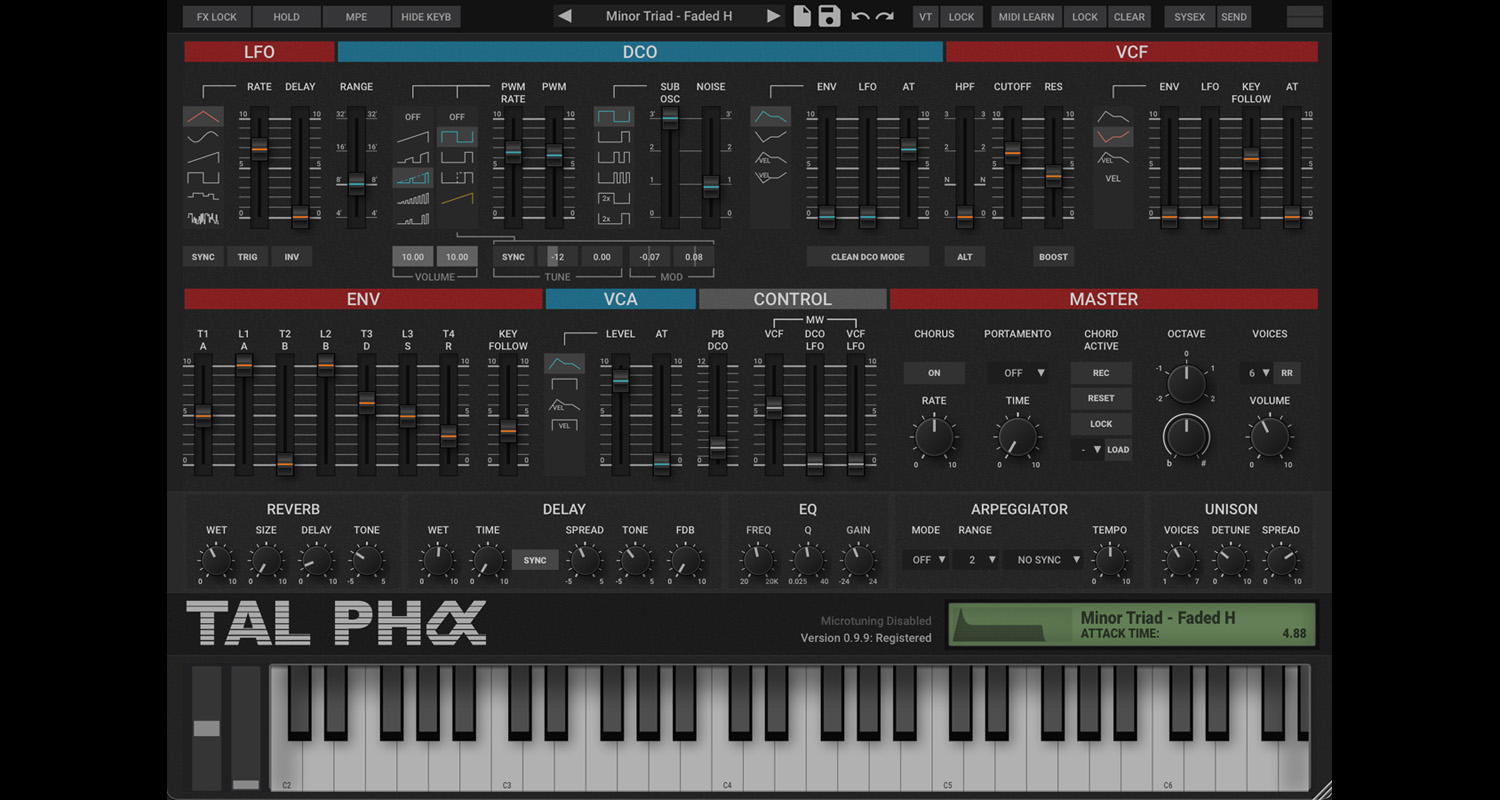Enable MPE mode
The height and width of the screenshot is (800, 1500).
click(356, 17)
